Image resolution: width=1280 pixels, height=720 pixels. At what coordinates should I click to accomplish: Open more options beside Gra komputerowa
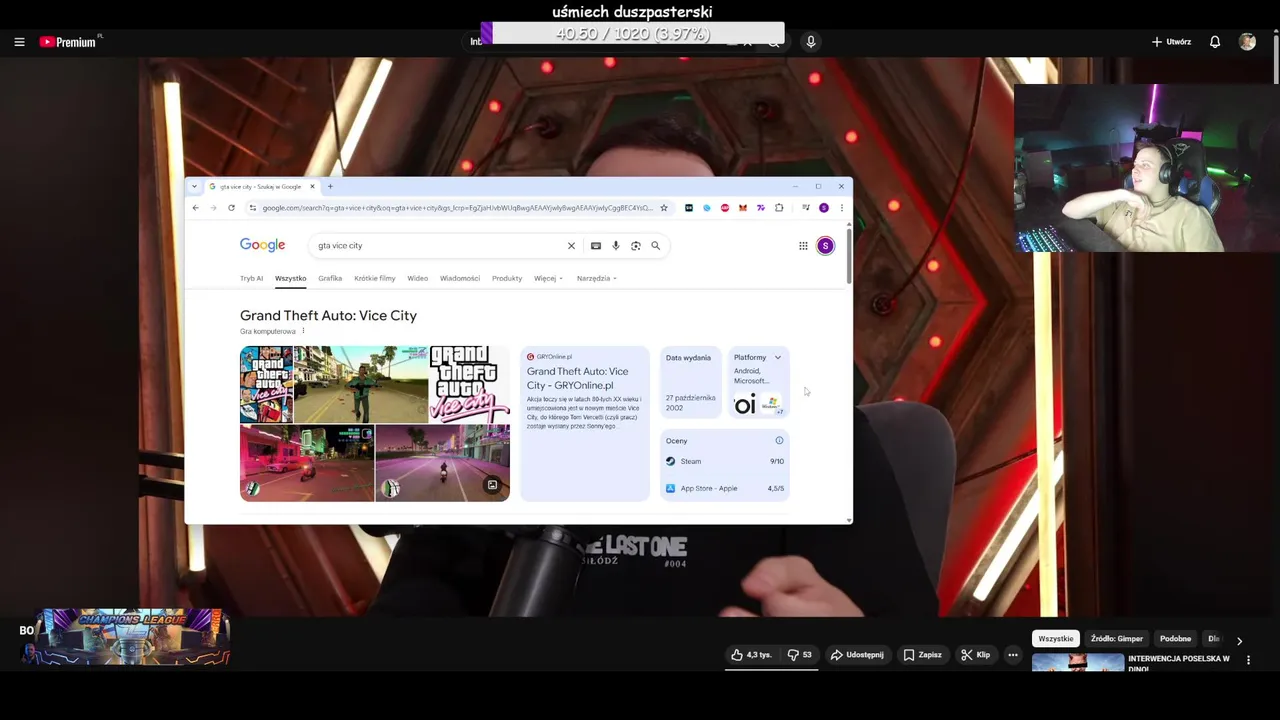pos(303,331)
